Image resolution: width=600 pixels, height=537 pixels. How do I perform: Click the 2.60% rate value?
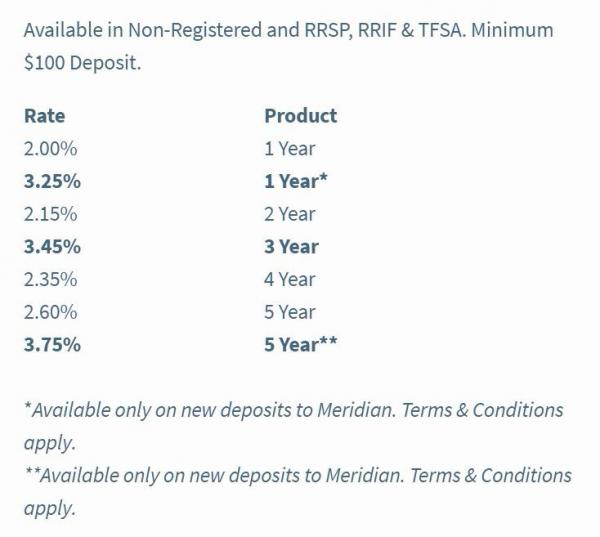[x=50, y=312]
